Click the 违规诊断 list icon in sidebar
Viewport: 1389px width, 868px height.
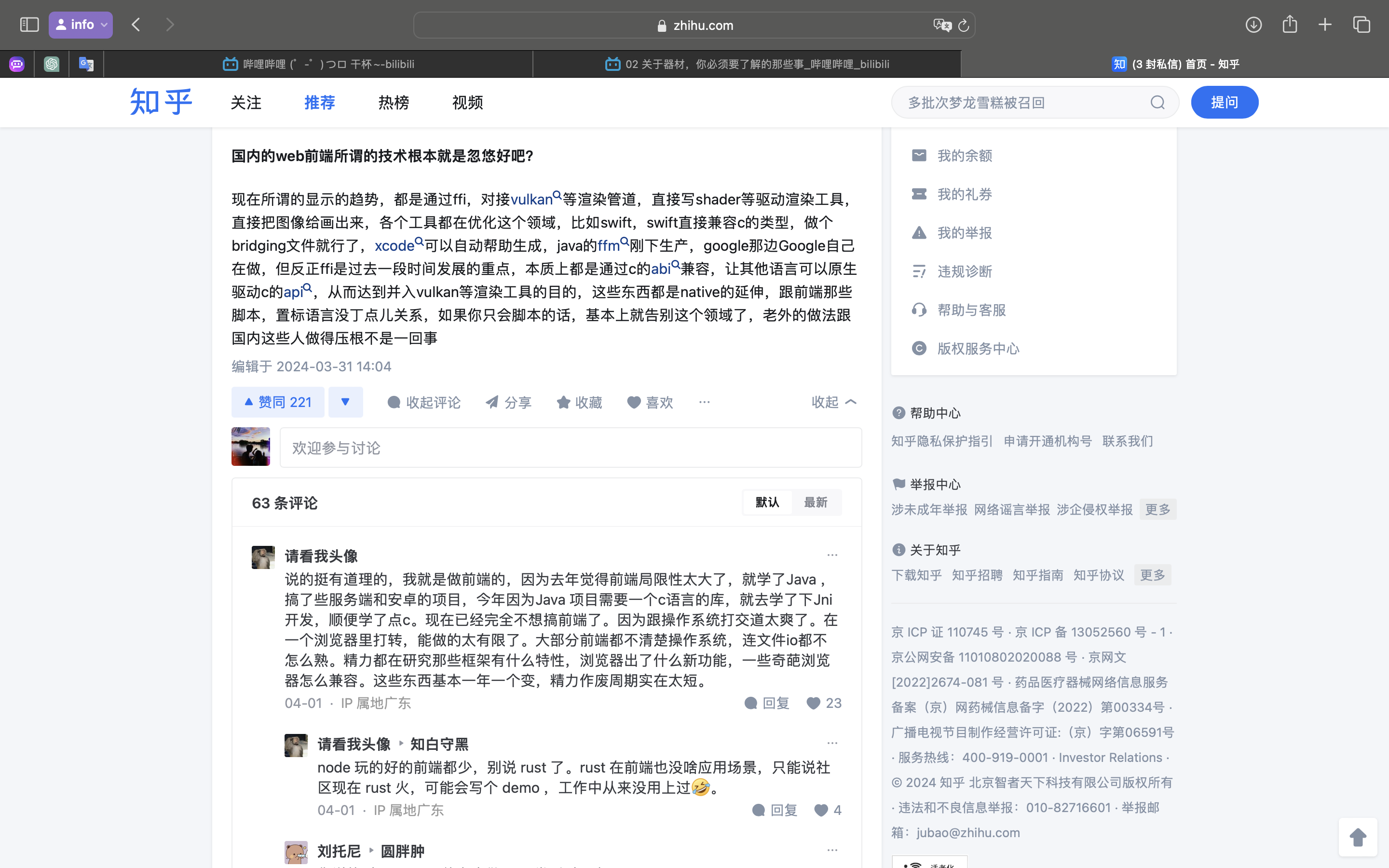(x=919, y=271)
